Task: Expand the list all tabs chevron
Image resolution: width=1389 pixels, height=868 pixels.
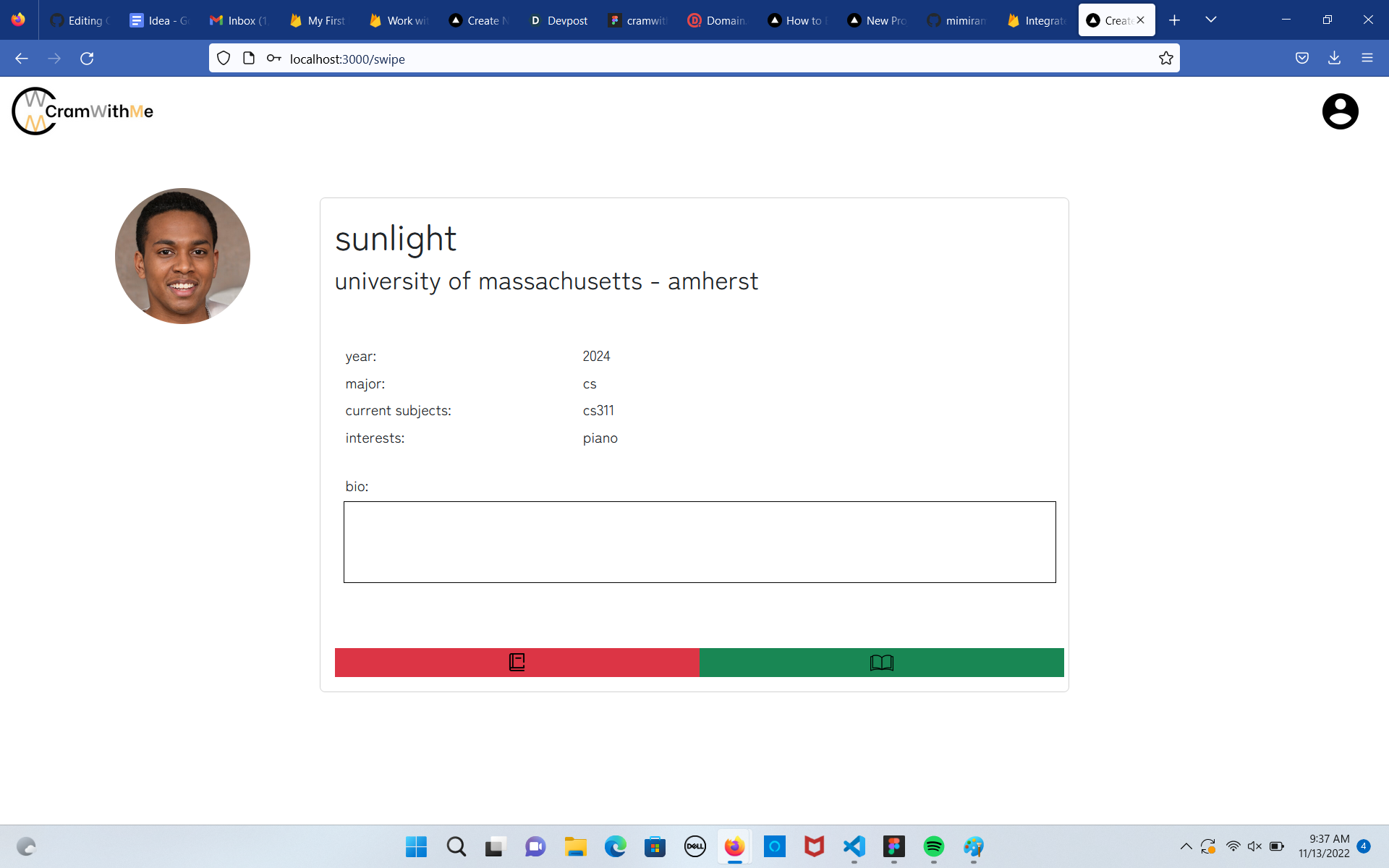Action: tap(1210, 20)
